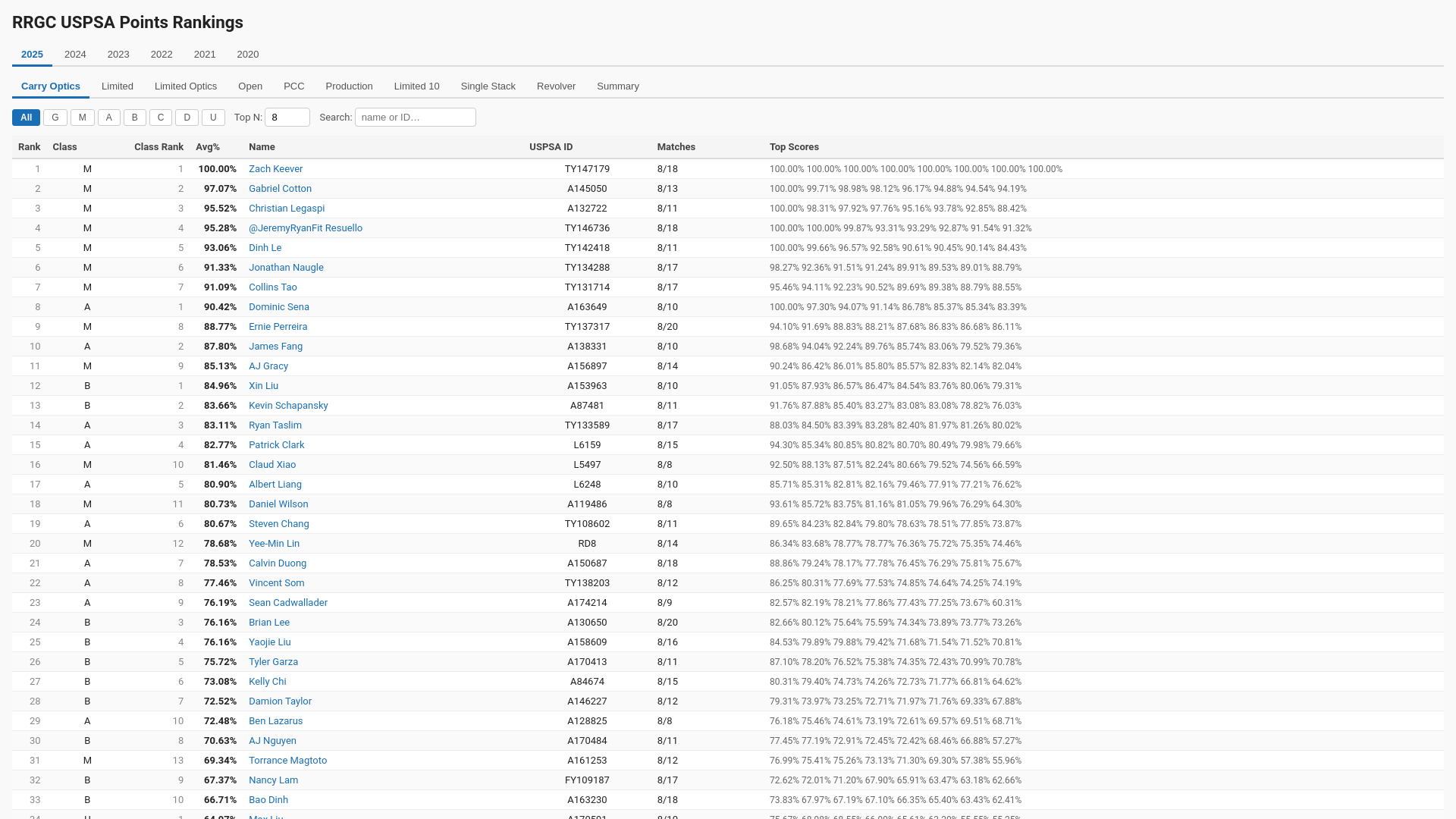Open Christian Legaspi's profile
1456x819 pixels.
[x=287, y=209]
